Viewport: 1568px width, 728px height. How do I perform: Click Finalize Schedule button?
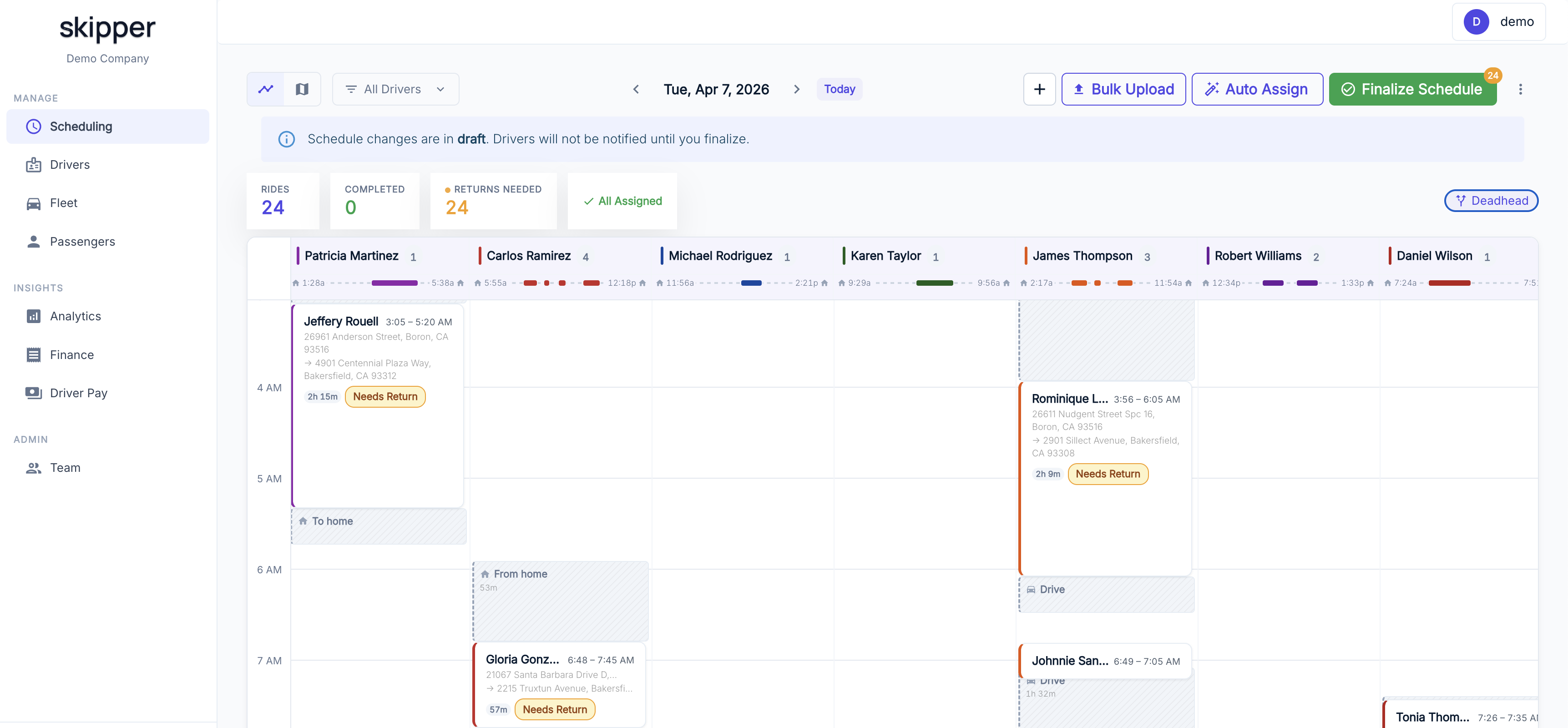click(x=1412, y=90)
